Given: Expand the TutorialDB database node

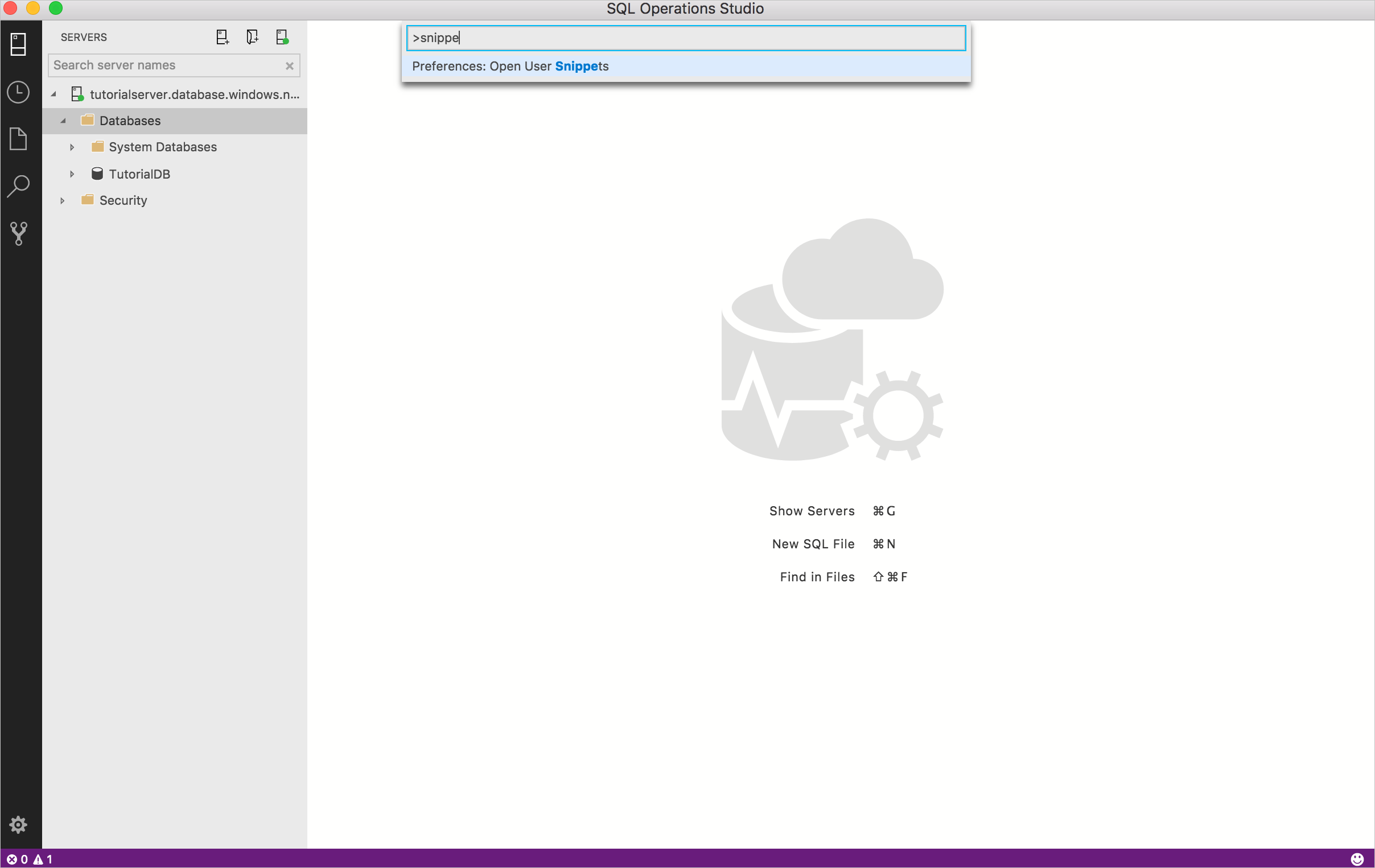Looking at the screenshot, I should (72, 173).
